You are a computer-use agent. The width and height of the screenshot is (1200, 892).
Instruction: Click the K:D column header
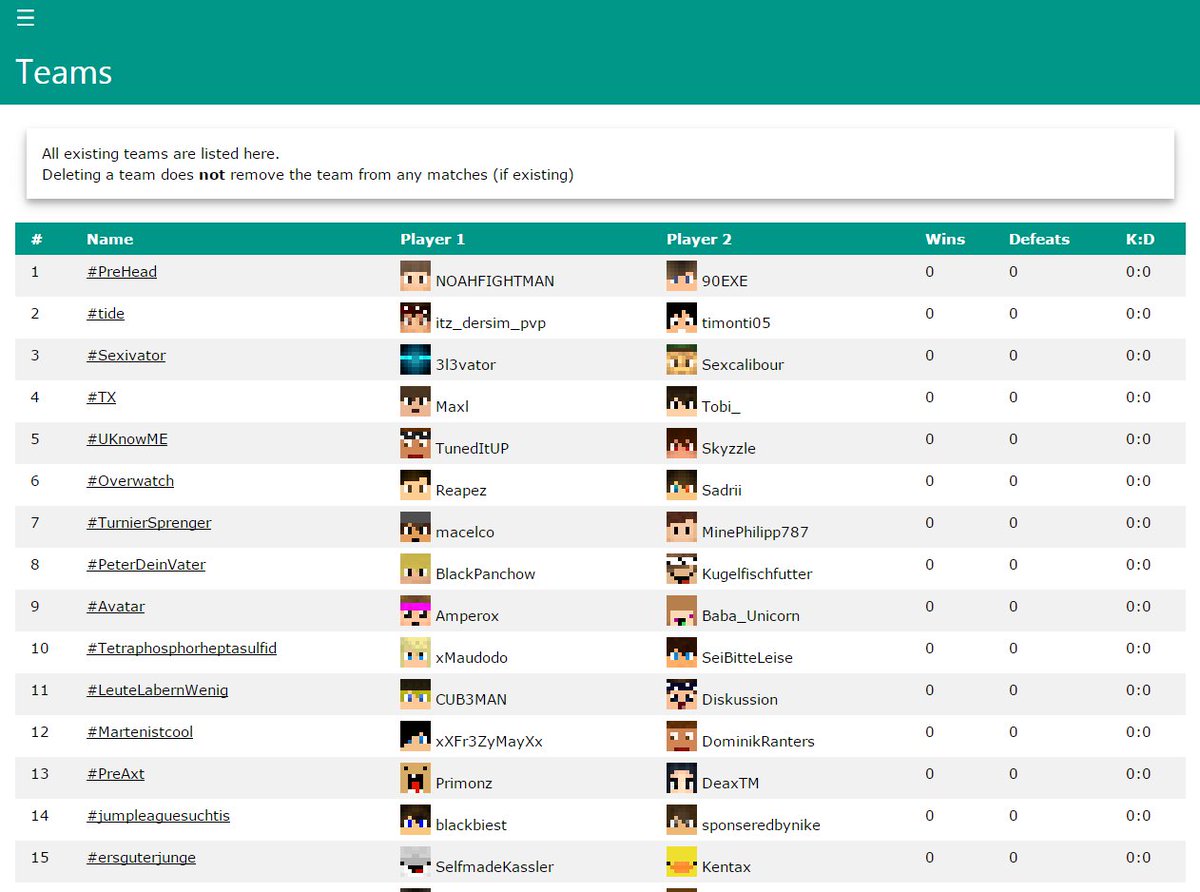(1140, 240)
